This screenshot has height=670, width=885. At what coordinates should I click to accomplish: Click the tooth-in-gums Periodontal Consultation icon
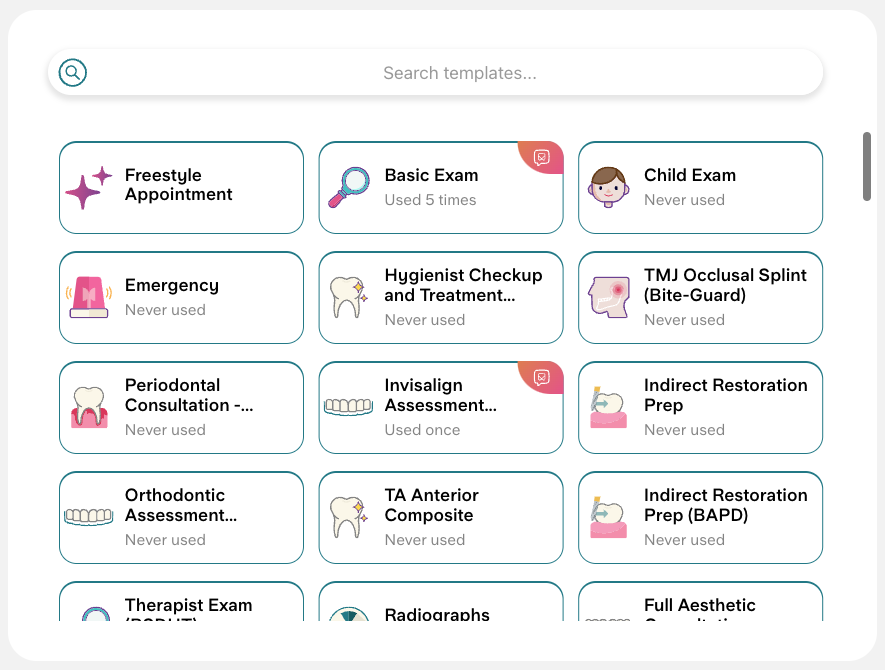(x=89, y=408)
